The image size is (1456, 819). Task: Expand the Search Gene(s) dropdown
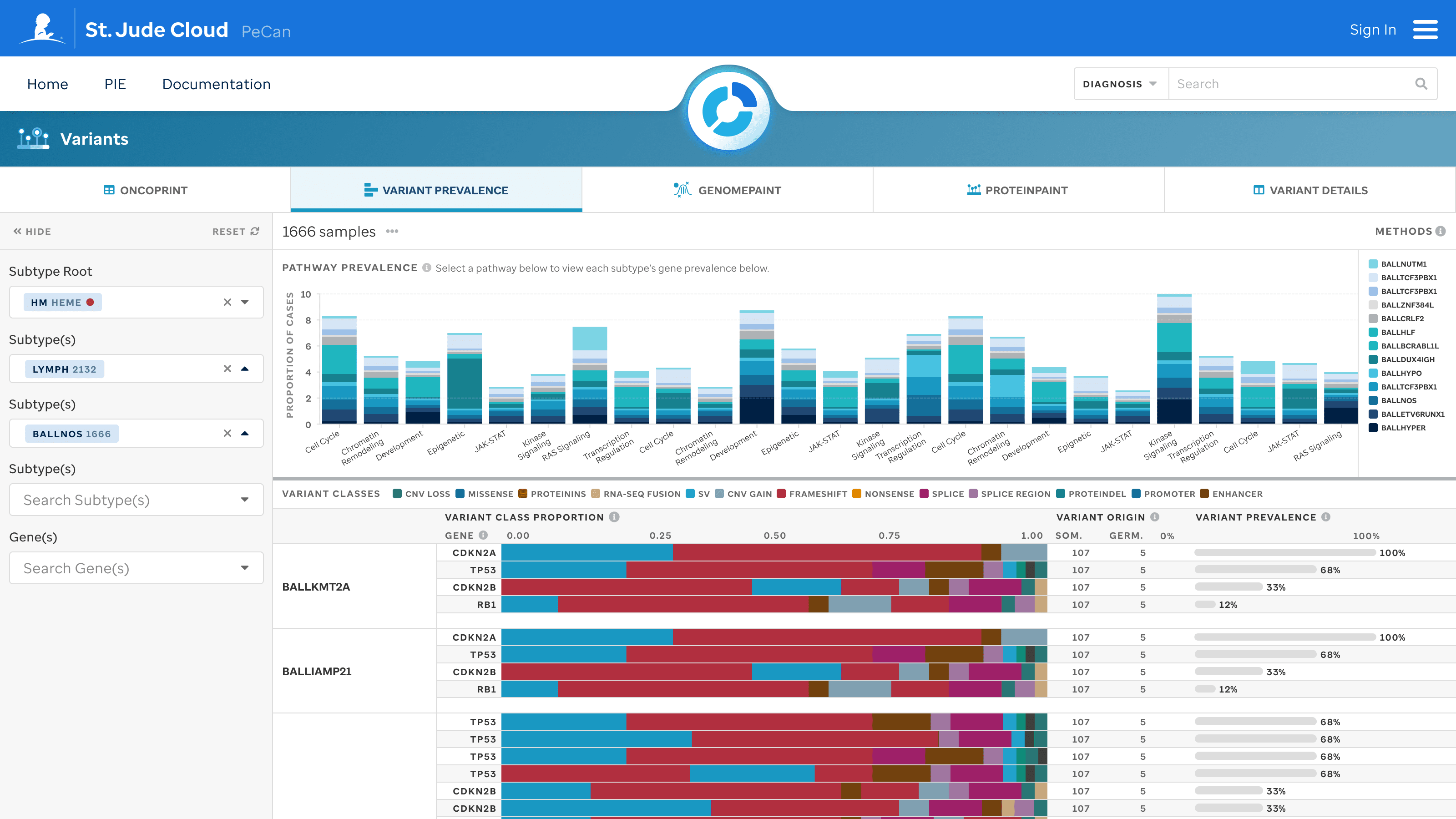[245, 567]
